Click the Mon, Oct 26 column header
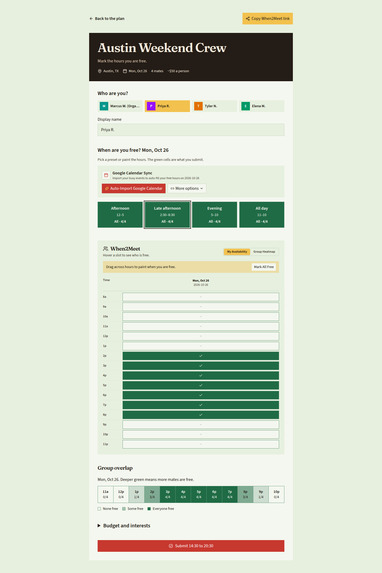382x573 pixels. pyautogui.click(x=201, y=282)
